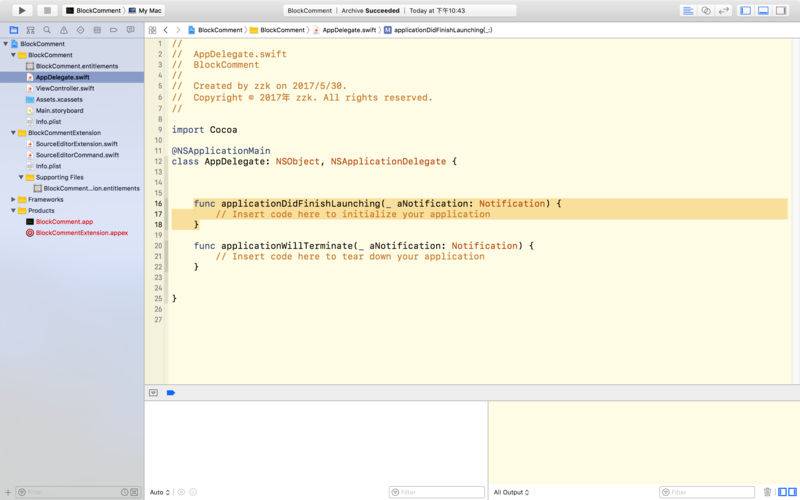Collapse the Supporting Files group
Image resolution: width=800 pixels, height=500 pixels.
(x=21, y=177)
